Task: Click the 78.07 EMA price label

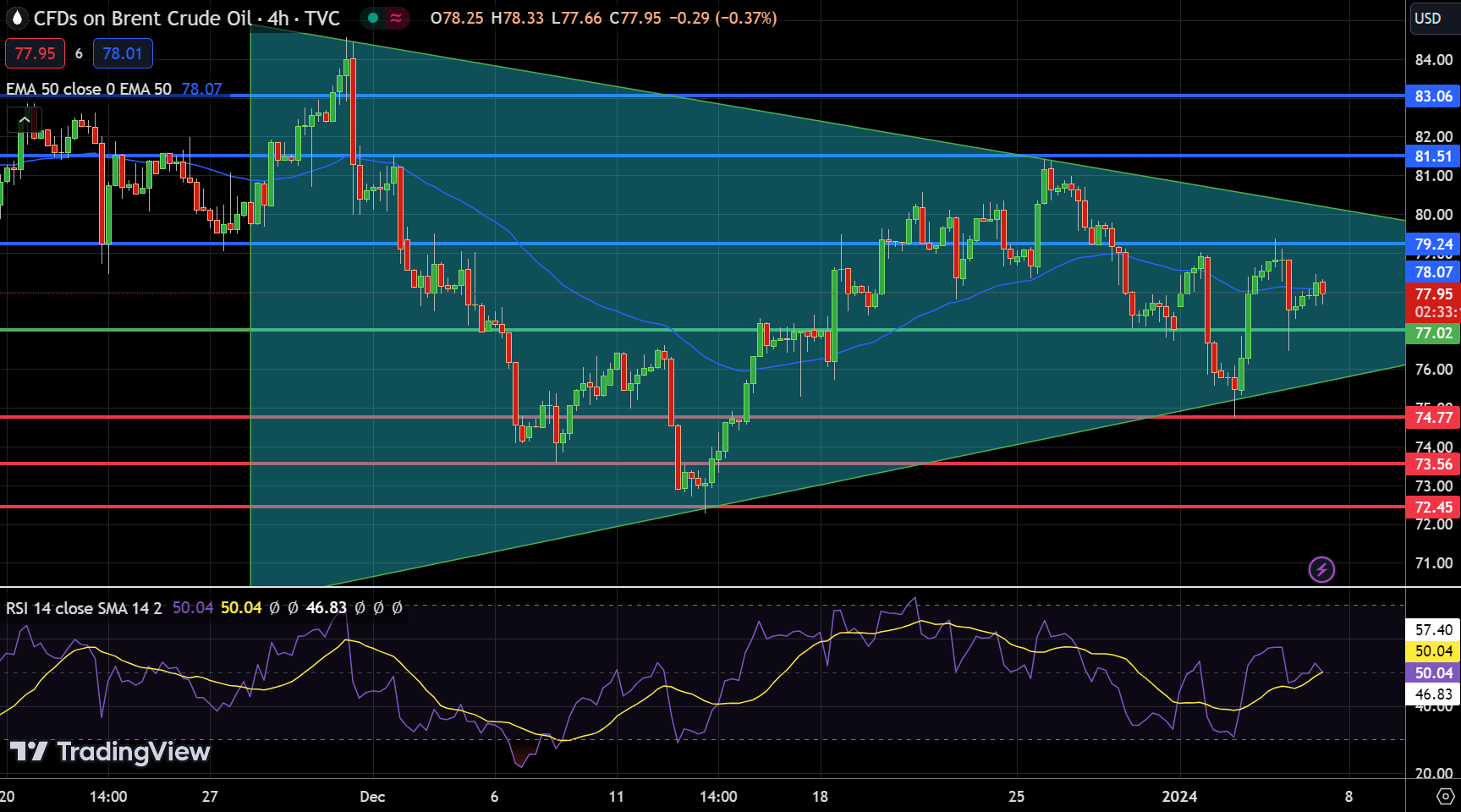Action: [x=1433, y=272]
